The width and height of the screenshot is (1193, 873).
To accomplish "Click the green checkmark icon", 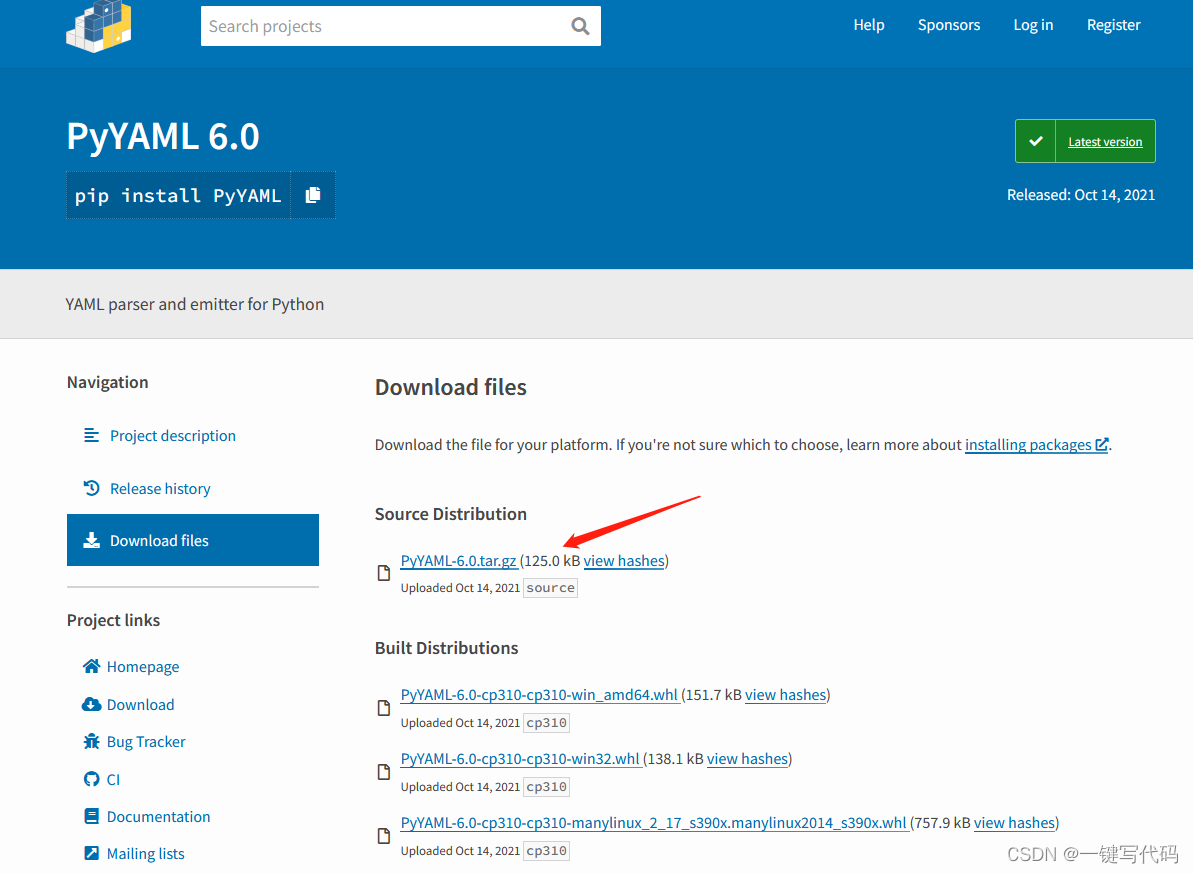I will coord(1036,141).
